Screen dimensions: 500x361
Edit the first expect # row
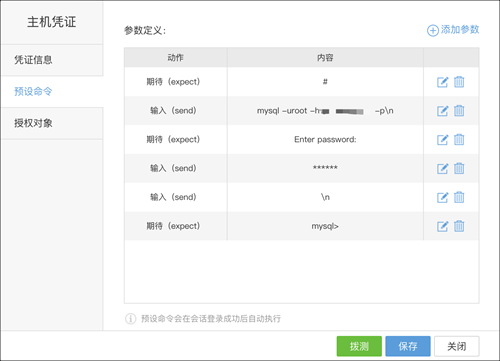pyautogui.click(x=442, y=82)
